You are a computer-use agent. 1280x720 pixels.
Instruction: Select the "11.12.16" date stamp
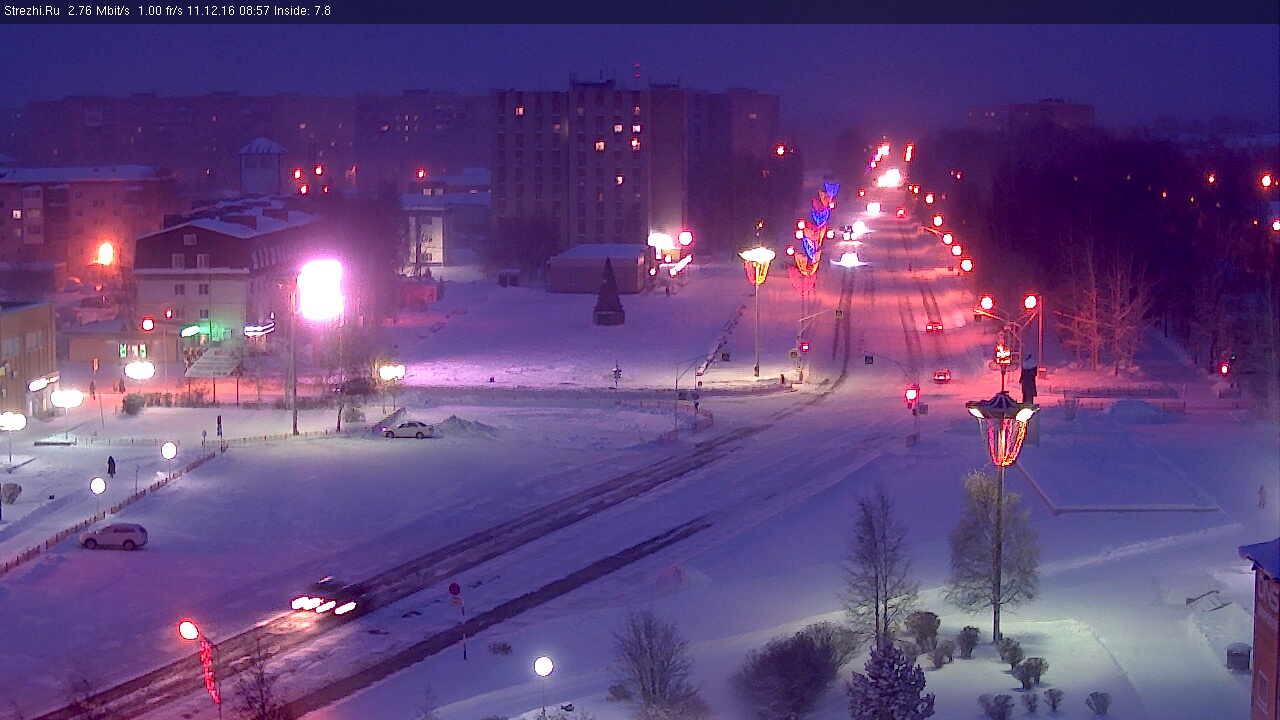210,11
